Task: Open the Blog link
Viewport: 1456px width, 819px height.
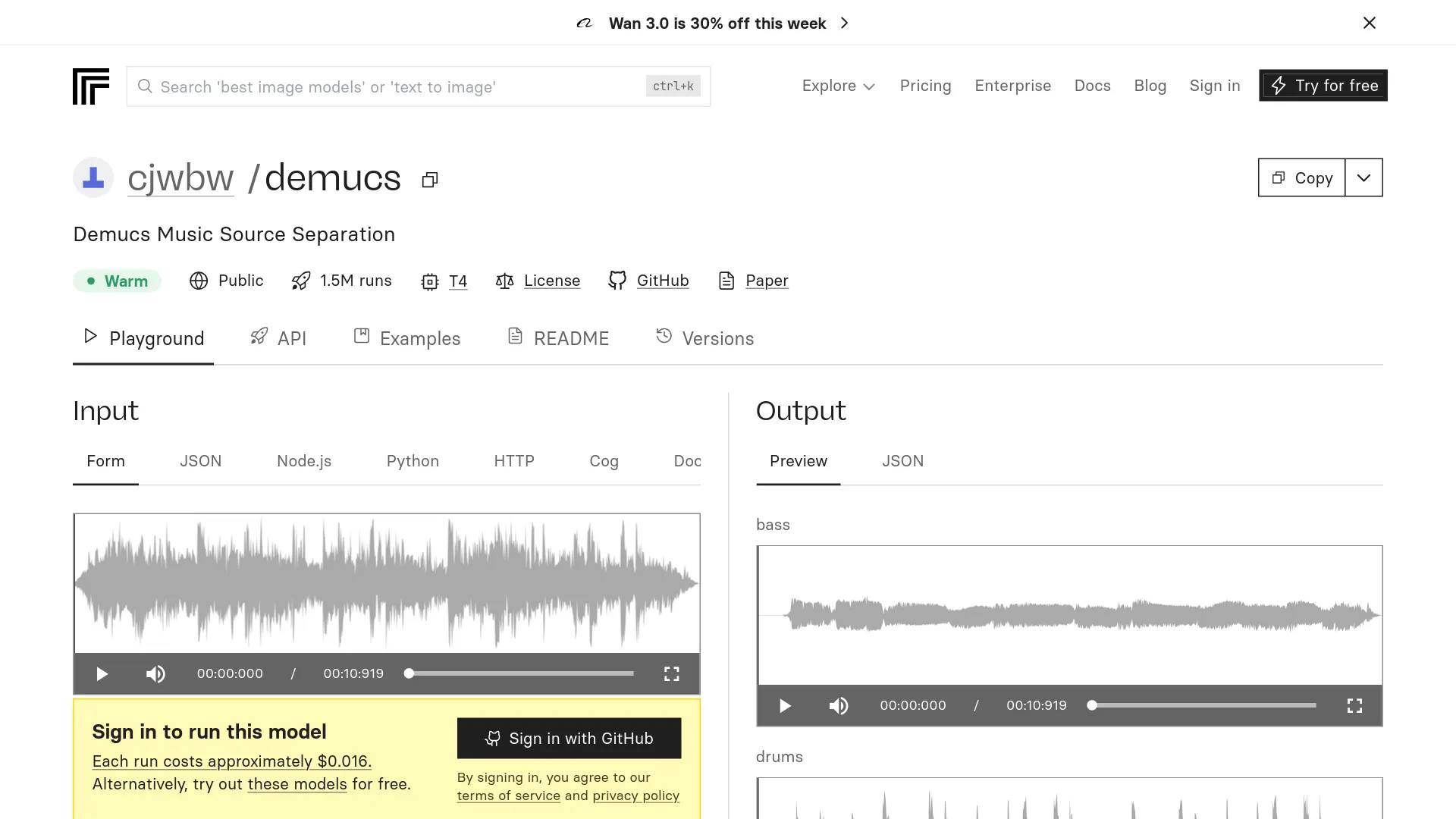Action: tap(1150, 86)
